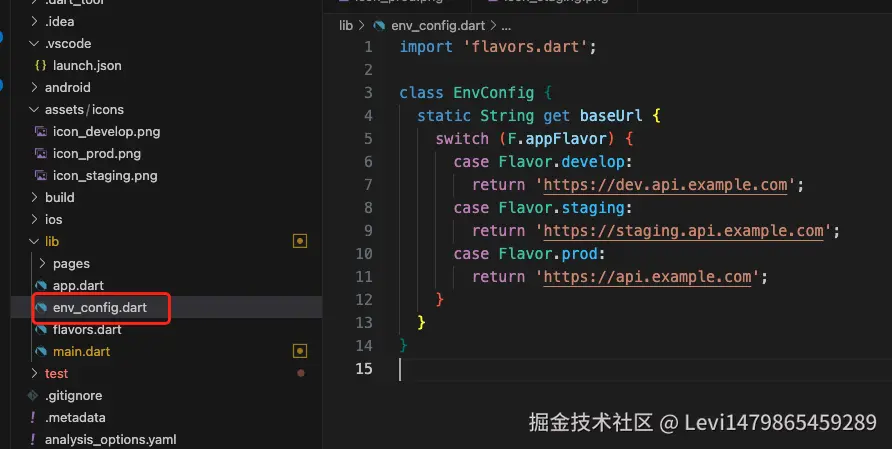Expand the ios folder chevron
The image size is (892, 449).
tap(34, 219)
